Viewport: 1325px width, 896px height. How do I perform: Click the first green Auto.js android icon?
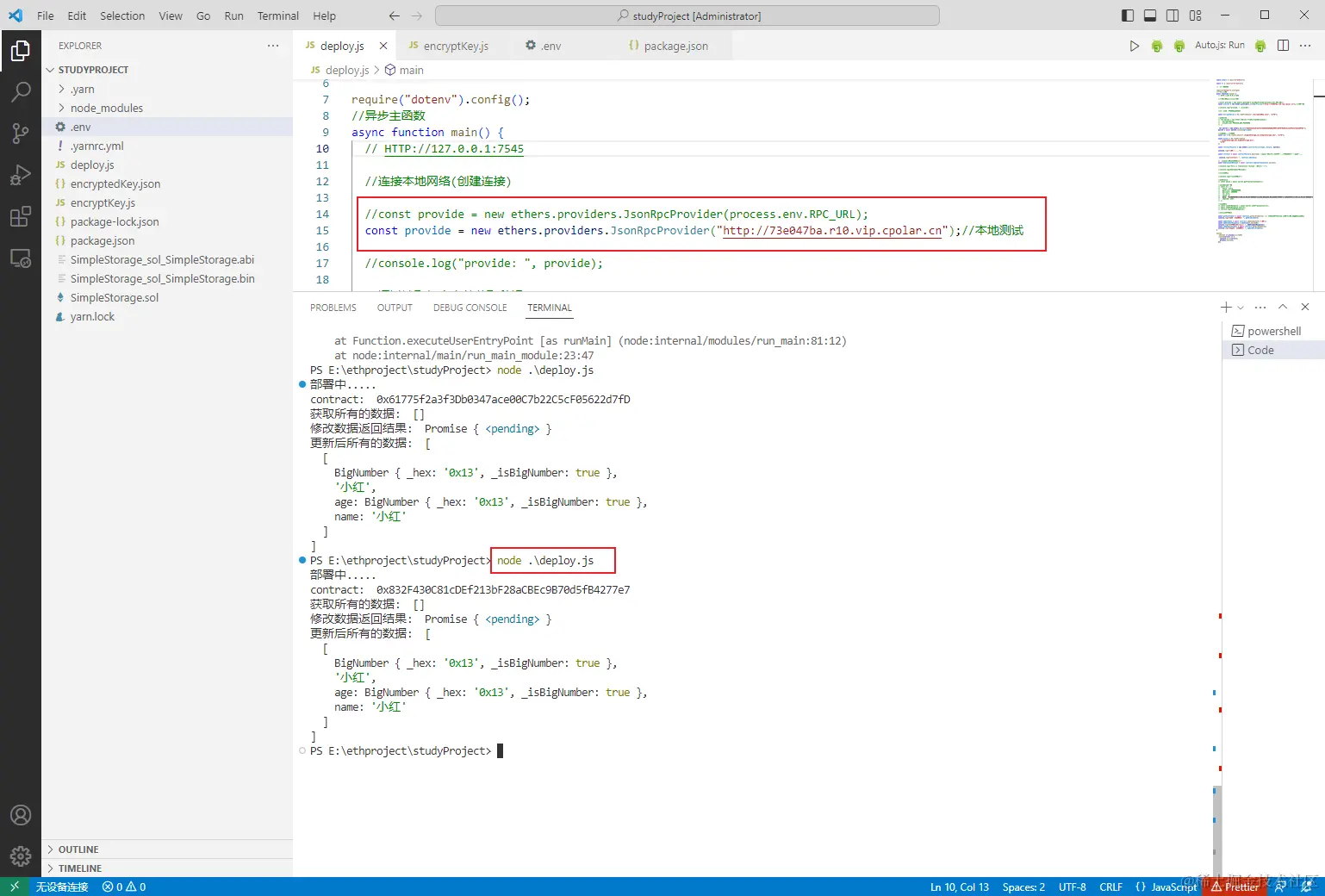(1157, 46)
